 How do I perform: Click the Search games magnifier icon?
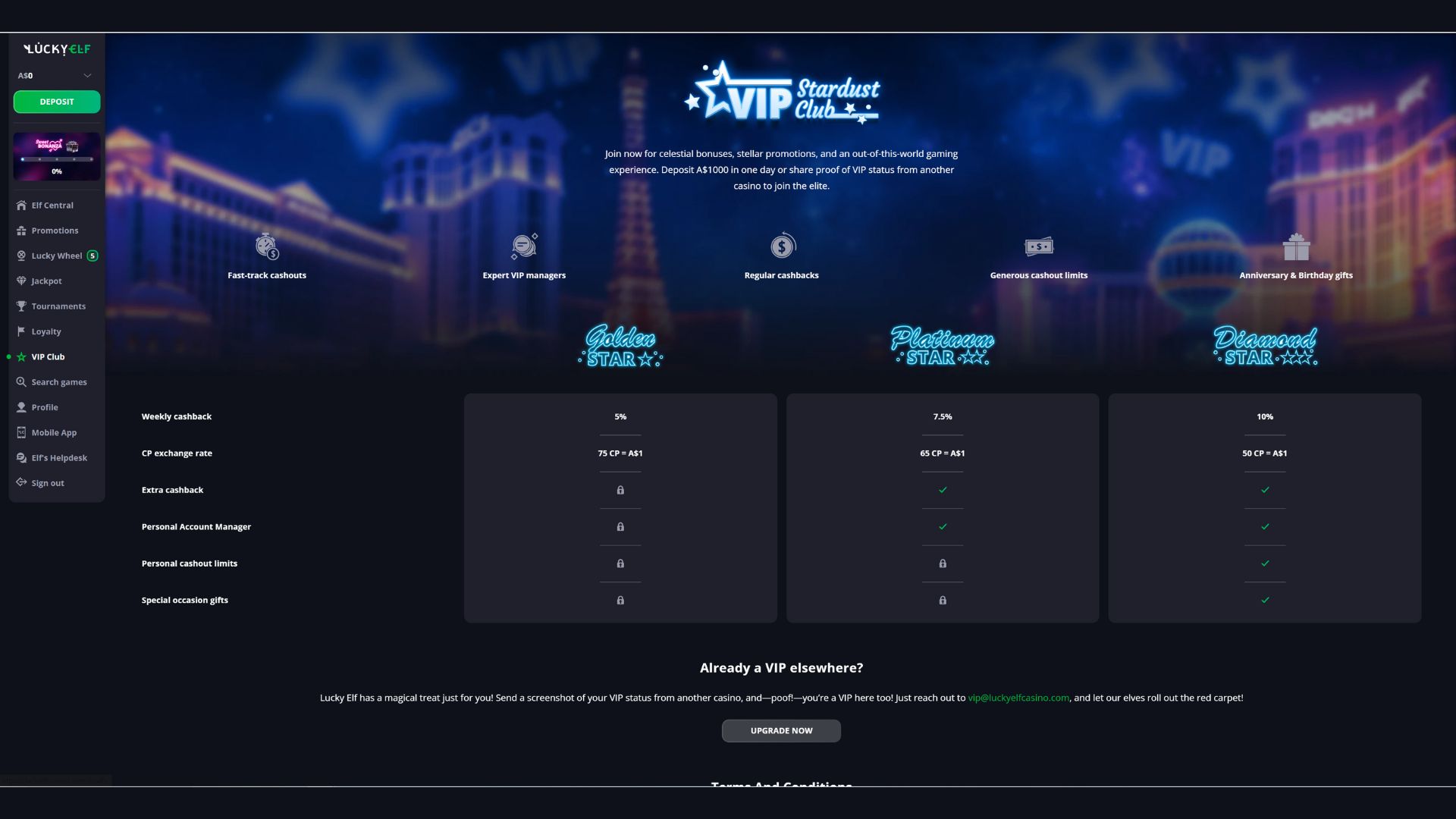[21, 382]
